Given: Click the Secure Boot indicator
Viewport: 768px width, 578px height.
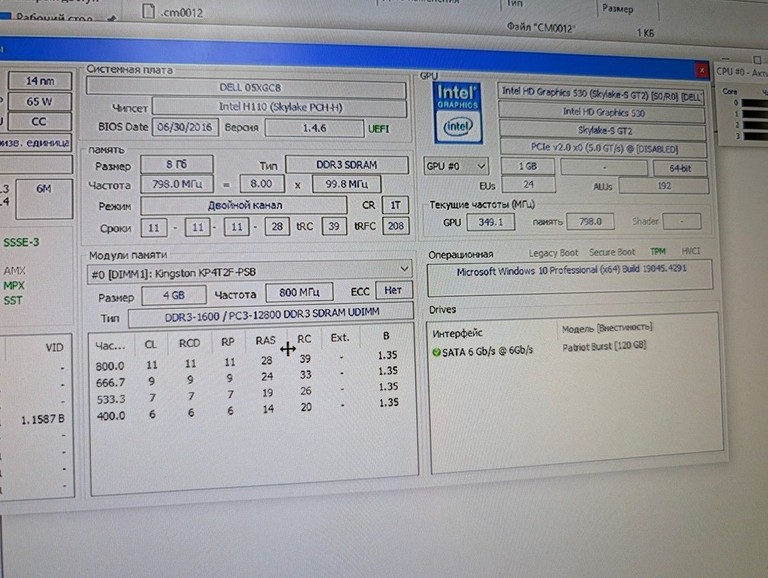Looking at the screenshot, I should [612, 252].
